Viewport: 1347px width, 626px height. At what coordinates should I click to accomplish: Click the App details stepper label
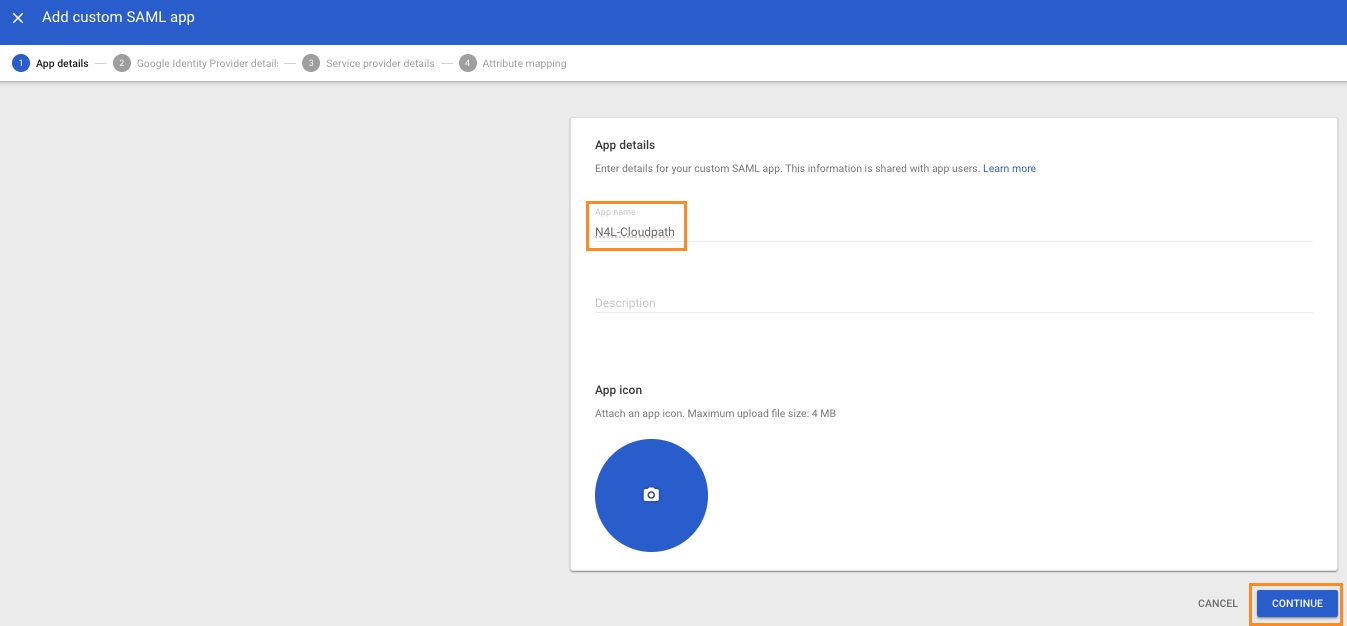[x=62, y=63]
